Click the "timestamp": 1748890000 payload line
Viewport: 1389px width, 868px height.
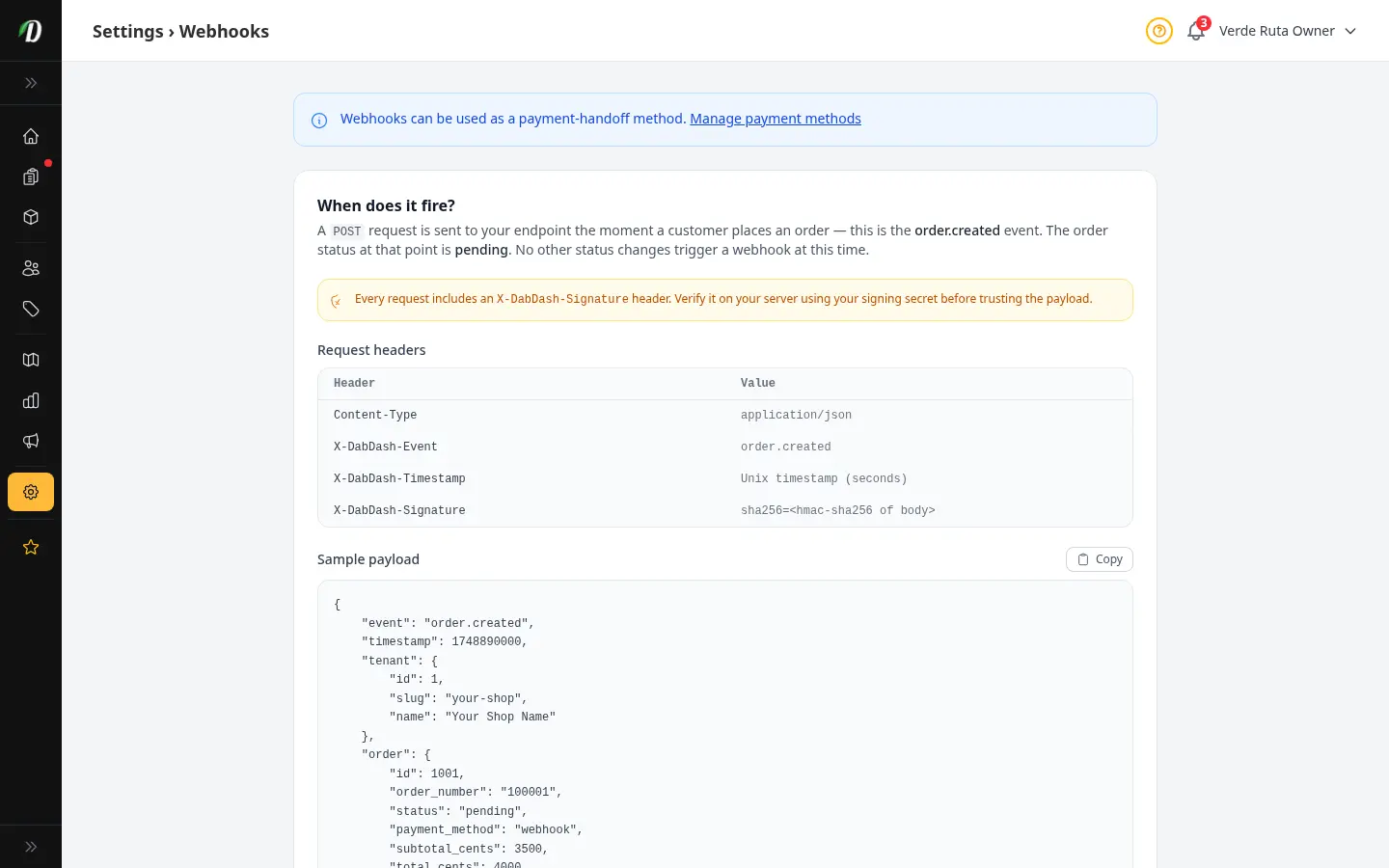point(445,641)
